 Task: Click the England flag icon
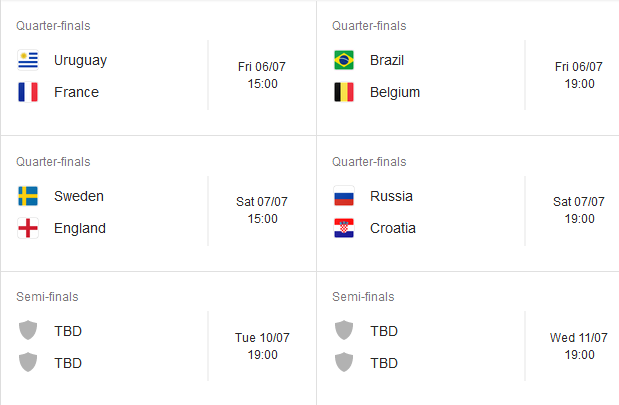coord(28,228)
